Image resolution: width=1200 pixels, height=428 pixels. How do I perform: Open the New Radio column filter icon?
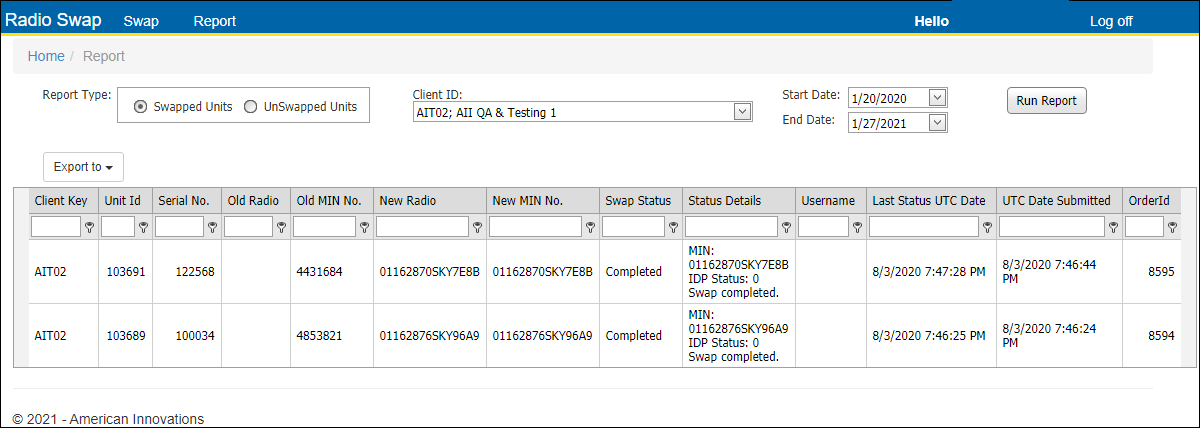point(477,228)
